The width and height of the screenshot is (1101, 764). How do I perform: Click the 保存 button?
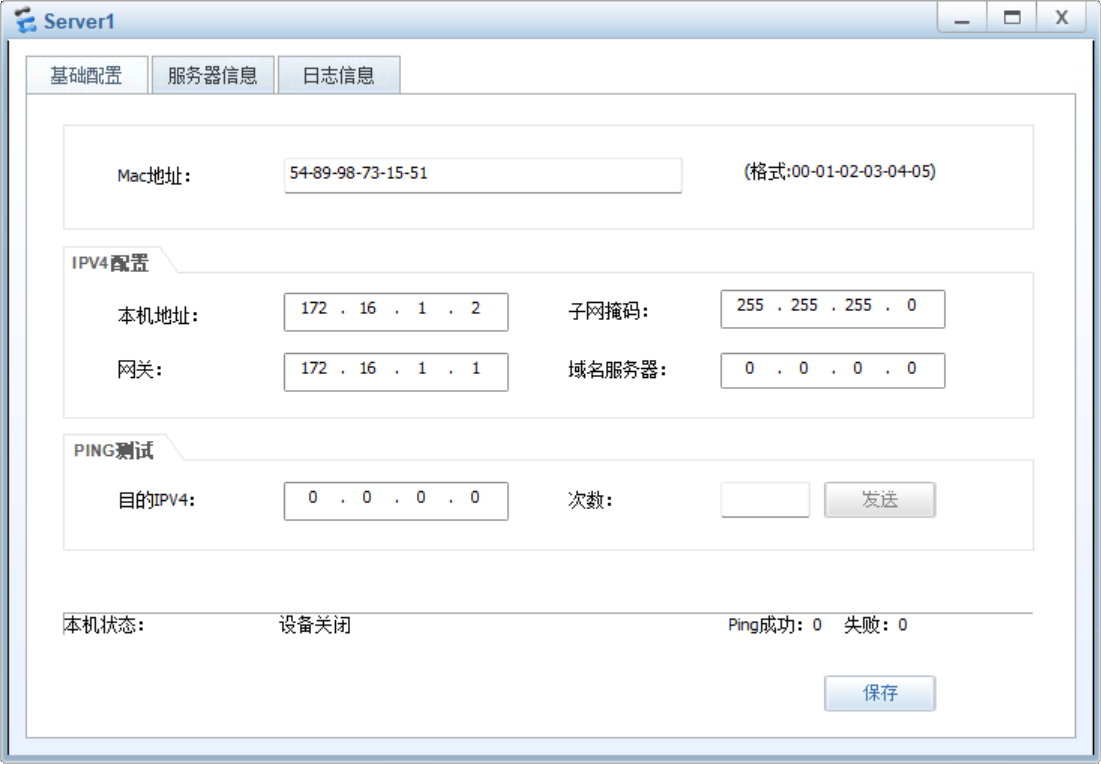[880, 693]
